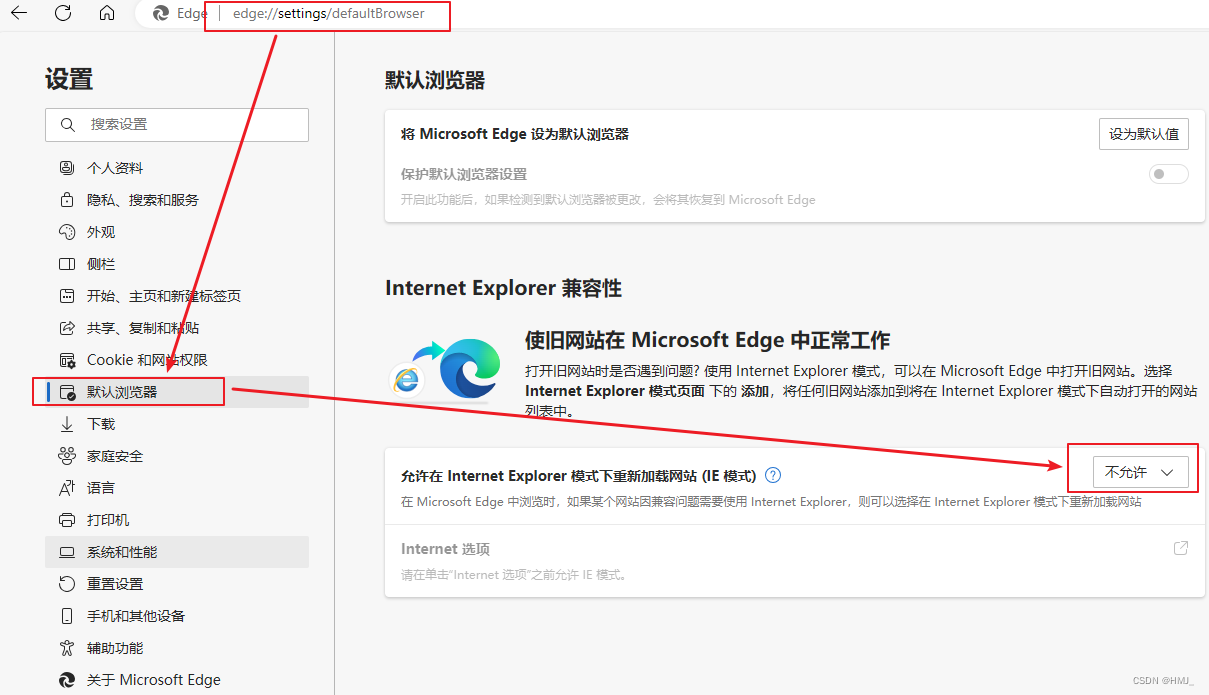Click the Edge logo in the address bar
This screenshot has width=1209, height=695.
(x=160, y=14)
